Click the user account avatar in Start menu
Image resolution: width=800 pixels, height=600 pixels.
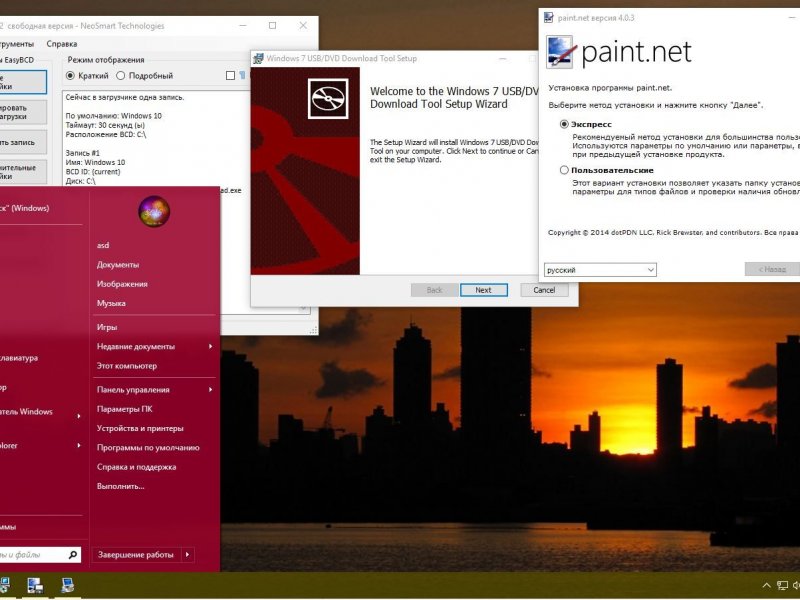pyautogui.click(x=154, y=211)
